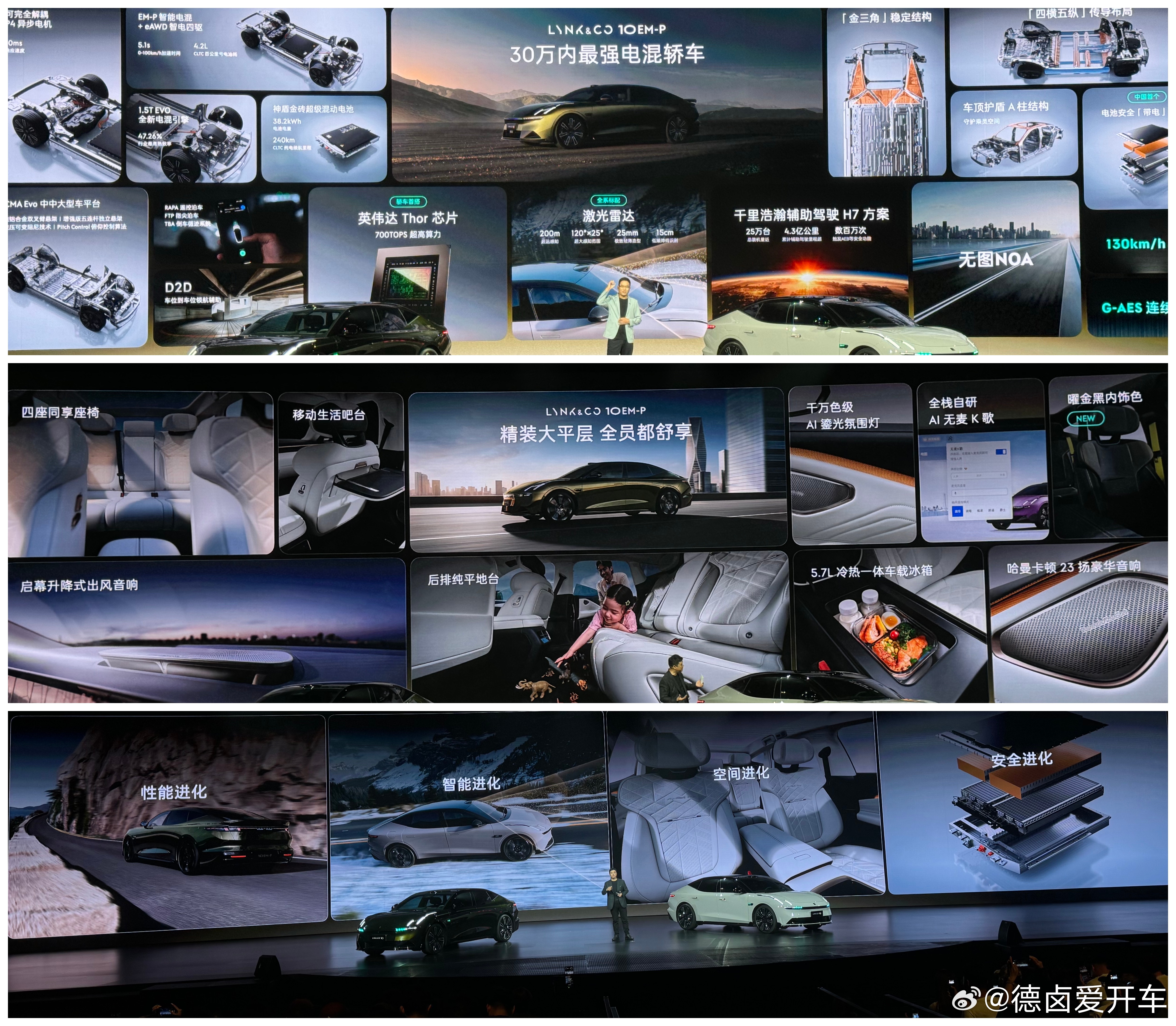Viewport: 1176px width, 1026px height.
Task: Select the '47.26%' thermal efficiency value
Action: 150,136
